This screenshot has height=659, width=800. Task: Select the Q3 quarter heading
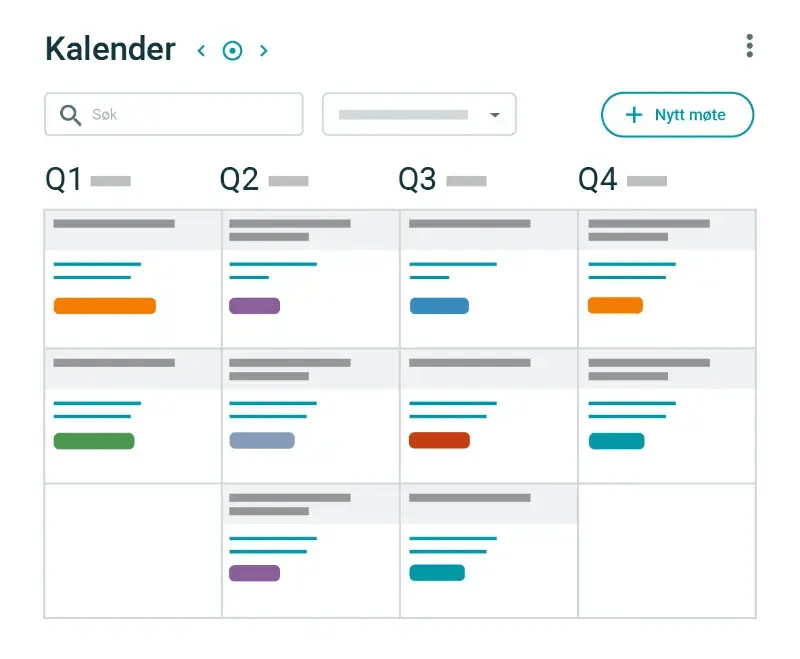pyautogui.click(x=417, y=180)
